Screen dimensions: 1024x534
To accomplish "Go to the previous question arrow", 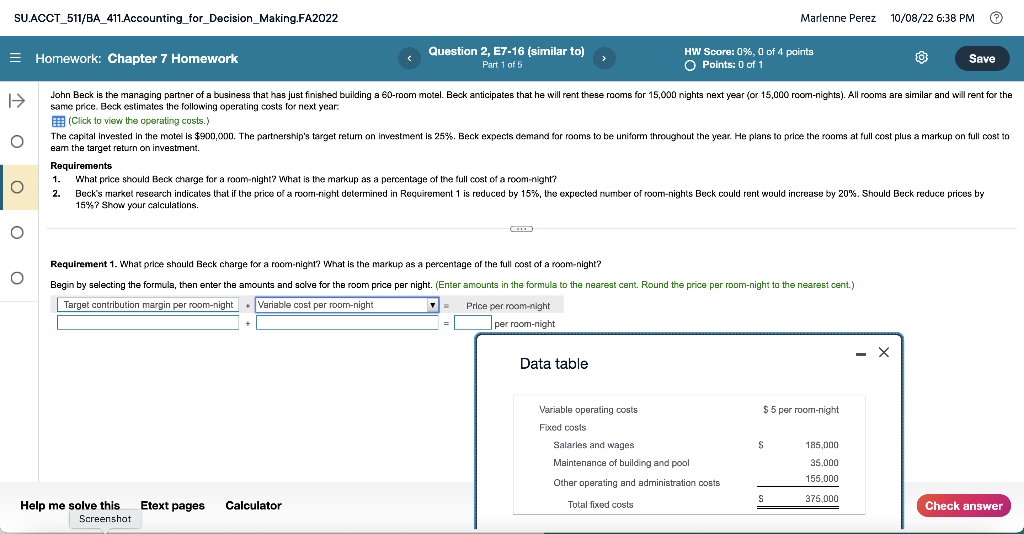I will point(409,58).
